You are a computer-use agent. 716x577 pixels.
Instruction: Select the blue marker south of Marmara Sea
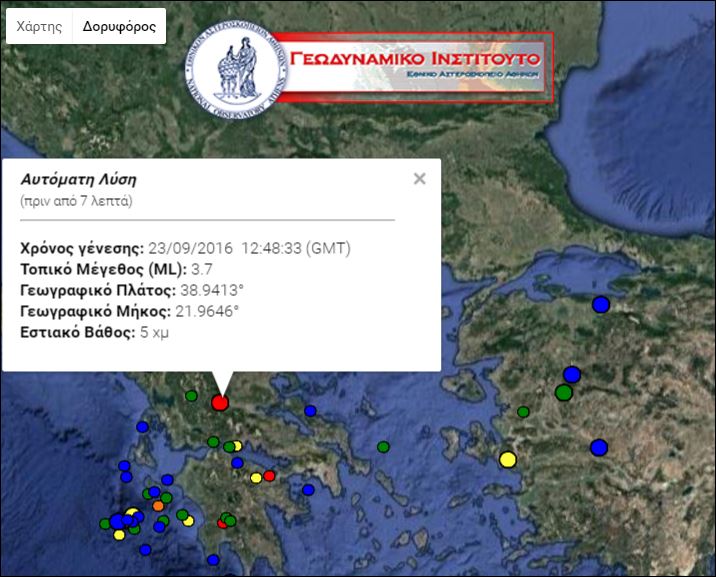pos(601,304)
